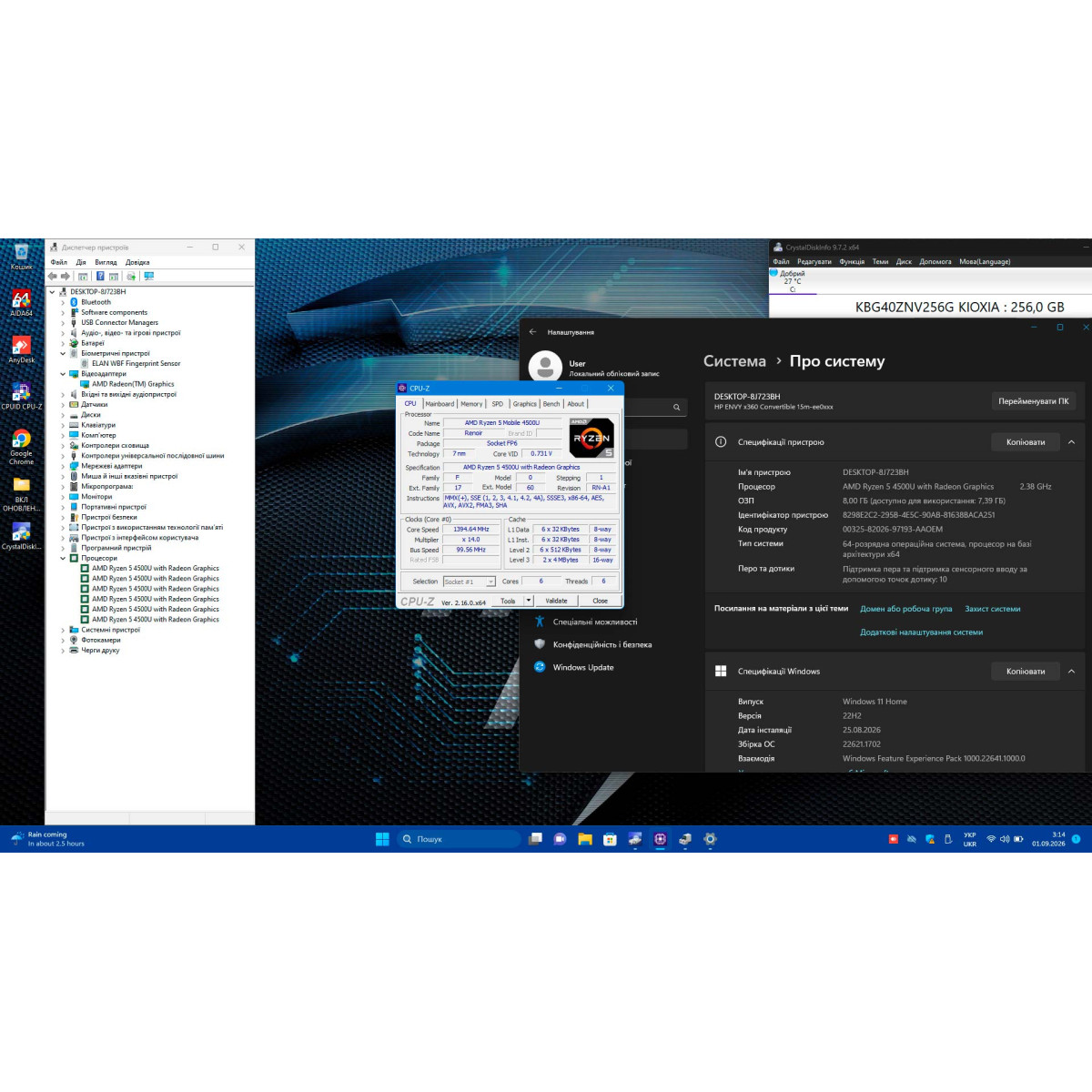Screen dimensions: 1092x1092
Task: Click the battery icon in system tray
Action: tap(1018, 839)
